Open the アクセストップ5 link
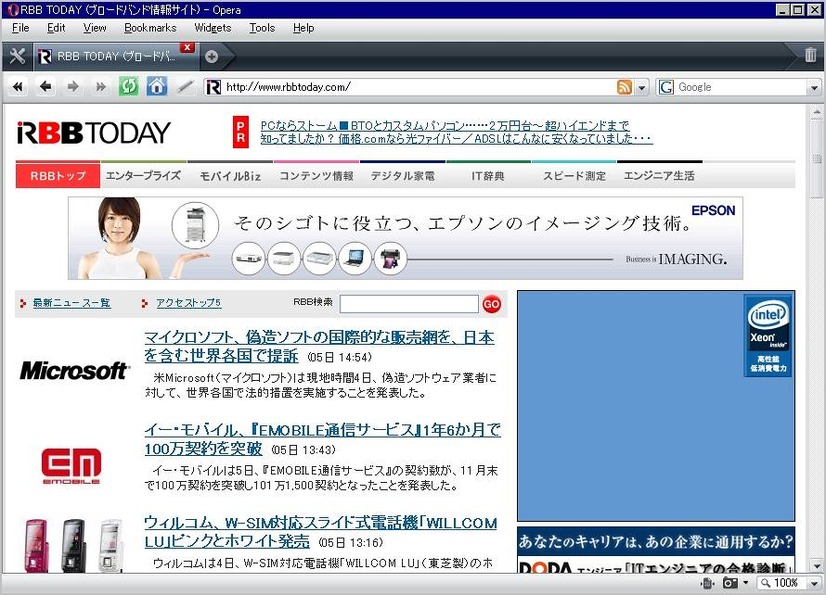This screenshot has height=595, width=826. [x=189, y=303]
